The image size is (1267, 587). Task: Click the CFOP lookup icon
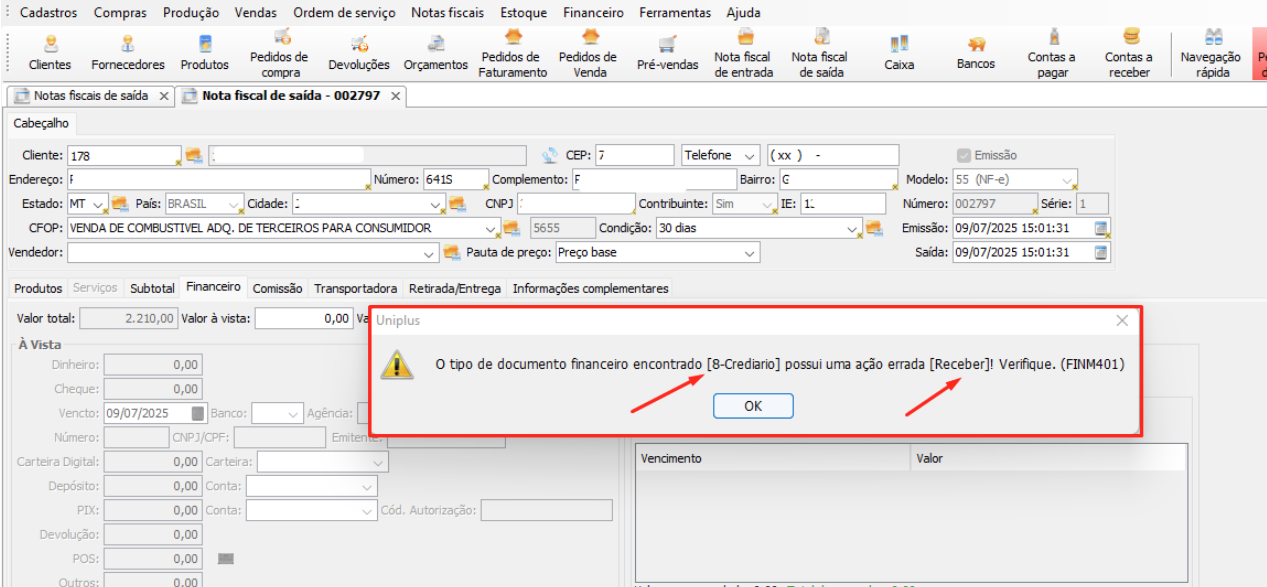[512, 228]
